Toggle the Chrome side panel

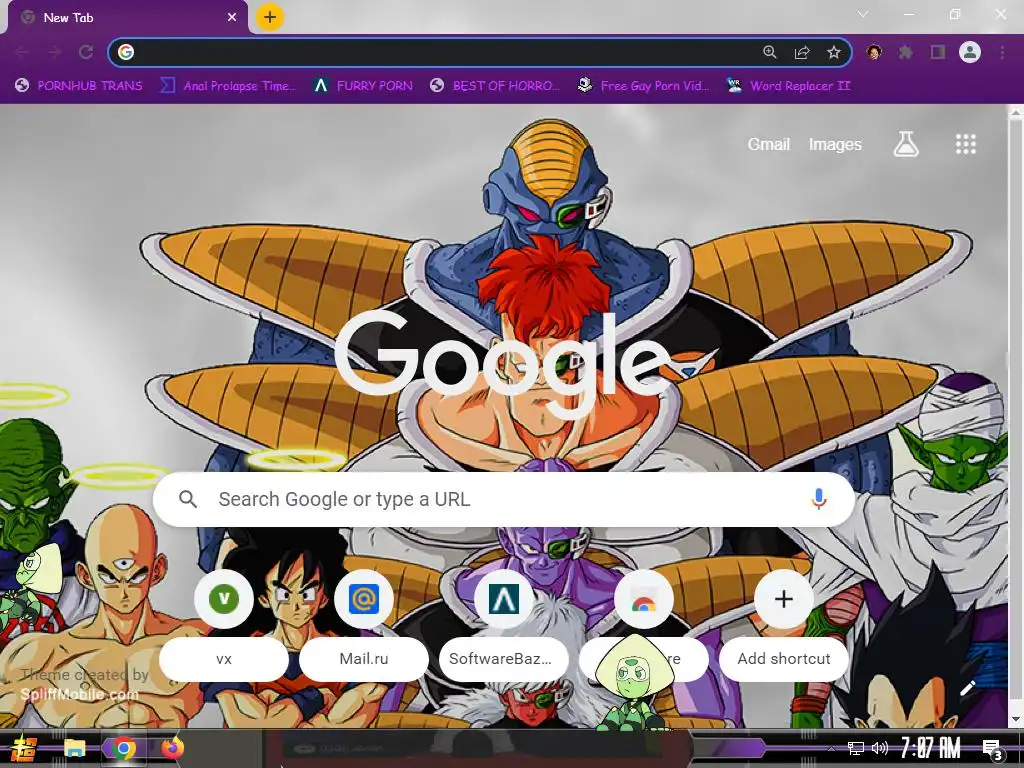point(938,52)
